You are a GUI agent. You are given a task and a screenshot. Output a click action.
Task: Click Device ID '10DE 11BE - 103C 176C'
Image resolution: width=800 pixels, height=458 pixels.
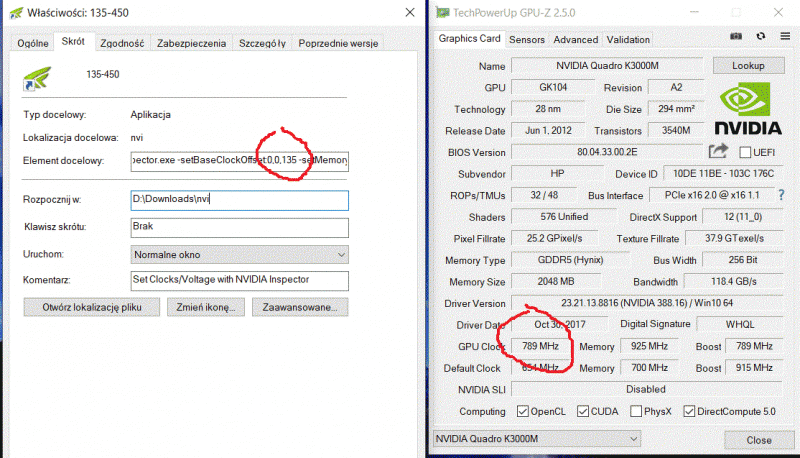click(x=723, y=173)
